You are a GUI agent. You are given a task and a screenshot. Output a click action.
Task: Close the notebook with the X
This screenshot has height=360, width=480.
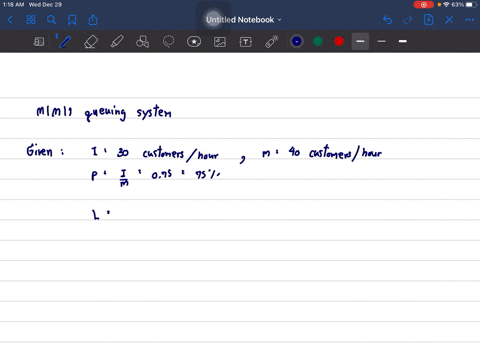coord(449,20)
